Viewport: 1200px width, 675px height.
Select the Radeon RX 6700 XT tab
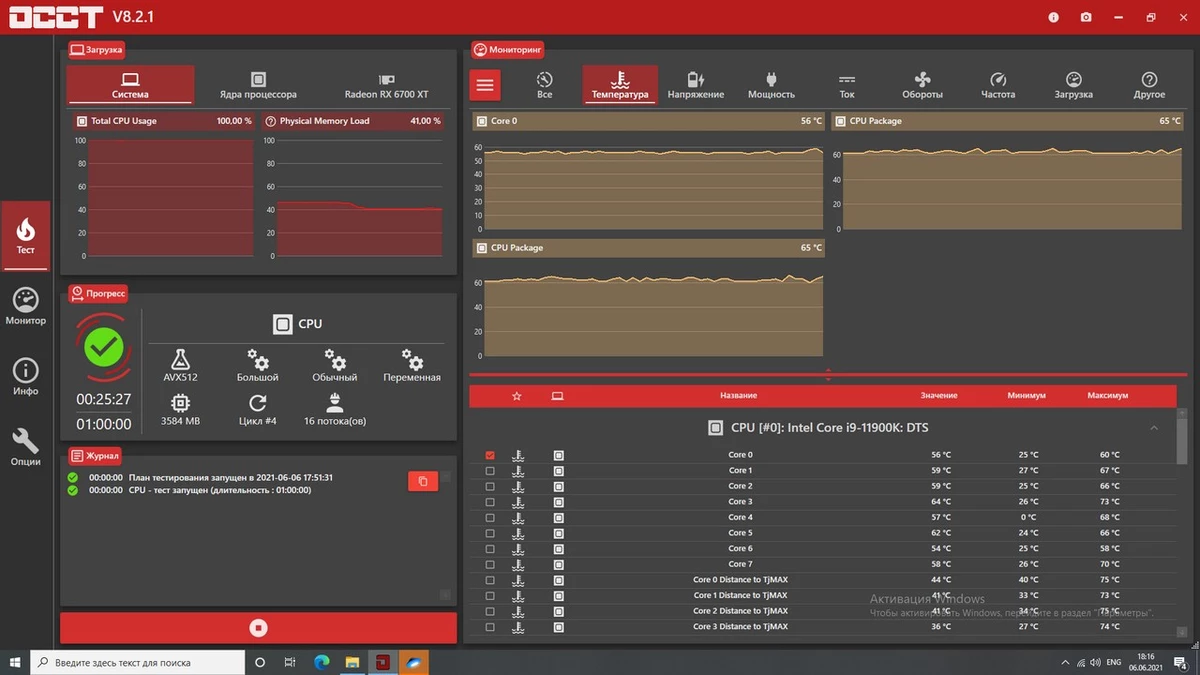pos(386,85)
